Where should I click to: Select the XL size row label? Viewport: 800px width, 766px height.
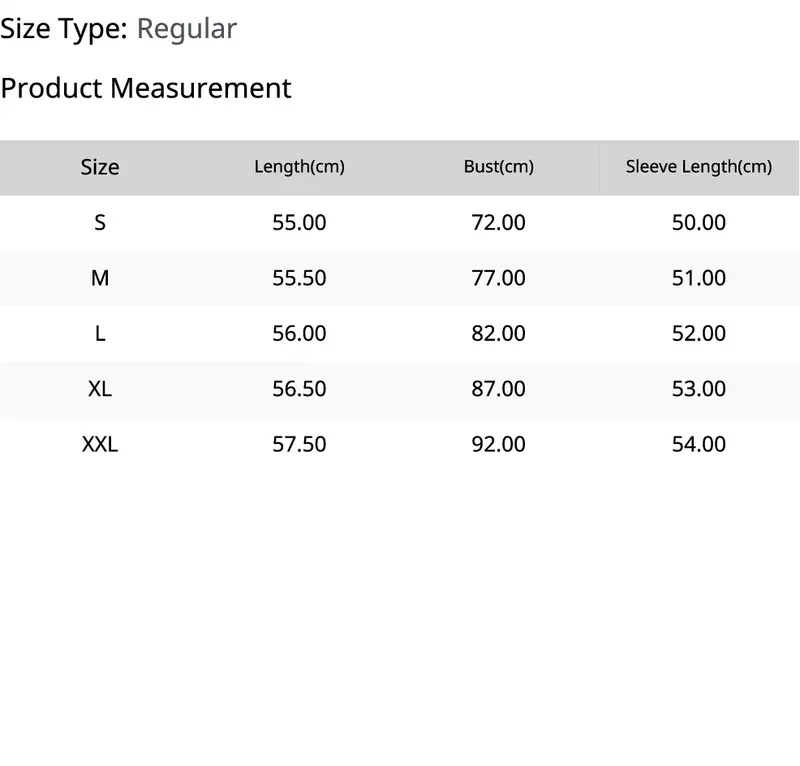[x=100, y=389]
